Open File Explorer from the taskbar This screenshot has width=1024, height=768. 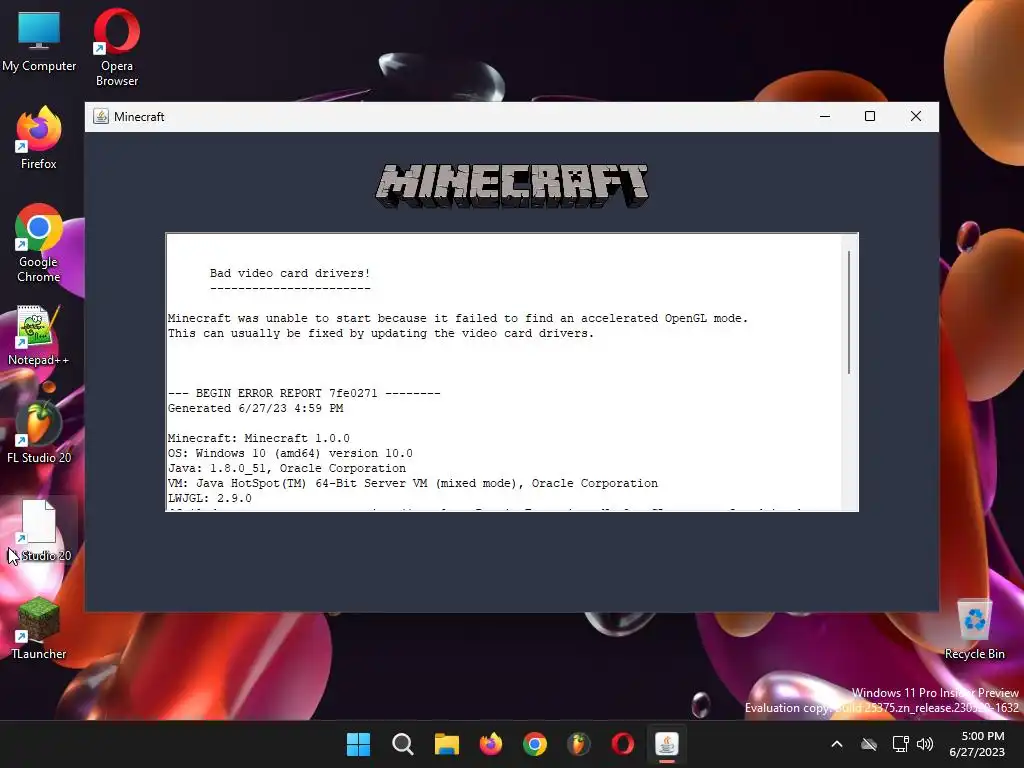click(x=447, y=744)
